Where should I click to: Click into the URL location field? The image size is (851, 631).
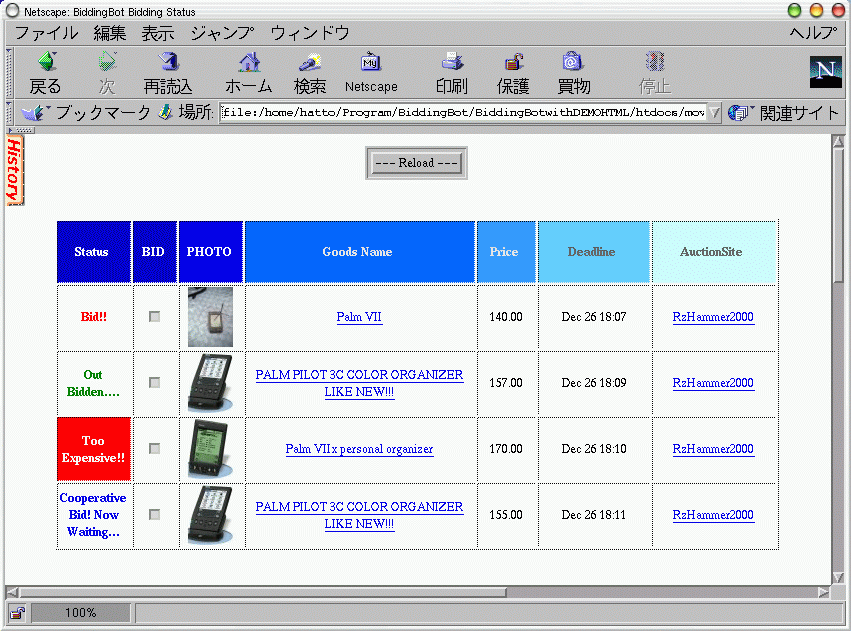(463, 113)
